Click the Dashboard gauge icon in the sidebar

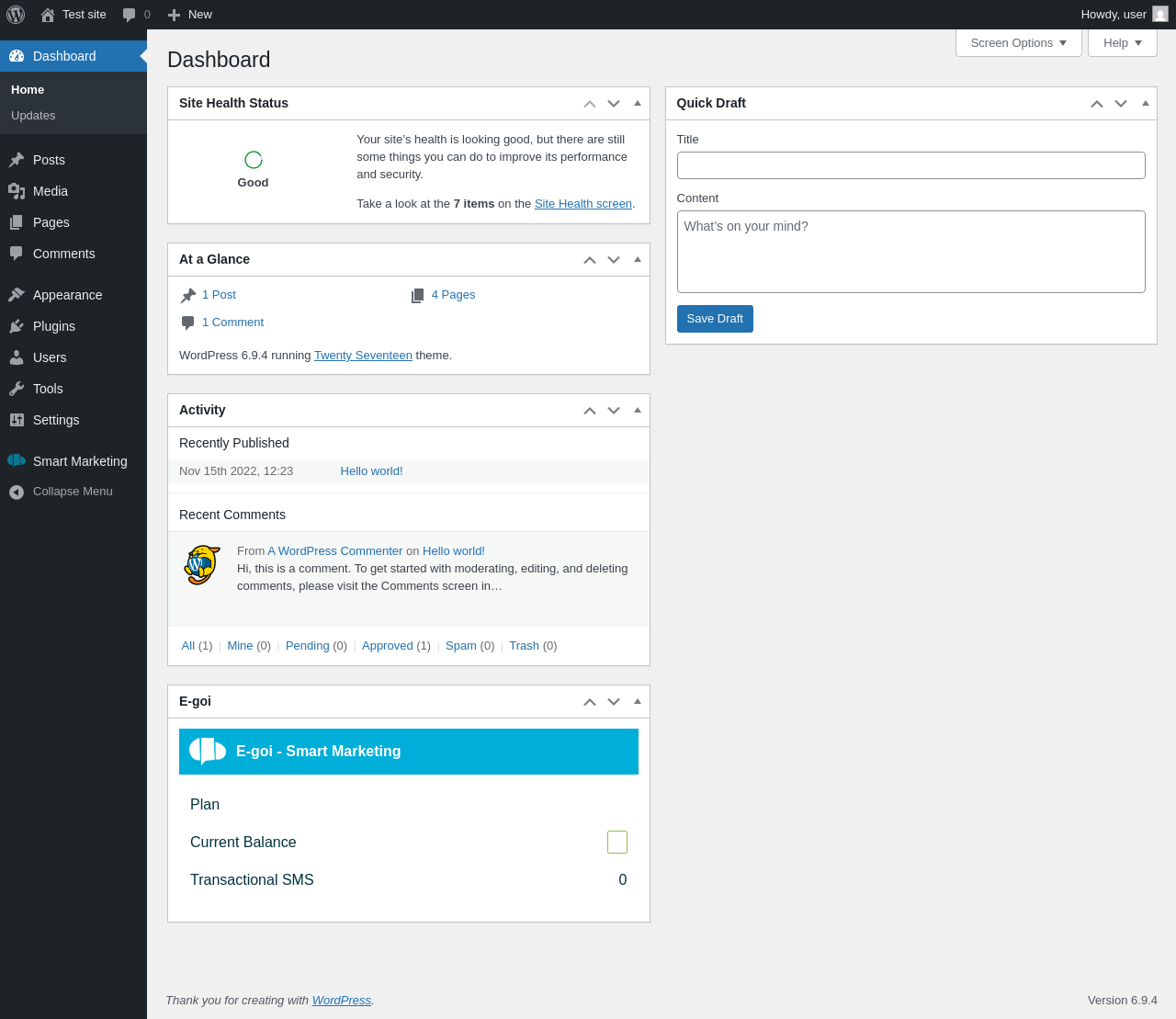(x=17, y=56)
